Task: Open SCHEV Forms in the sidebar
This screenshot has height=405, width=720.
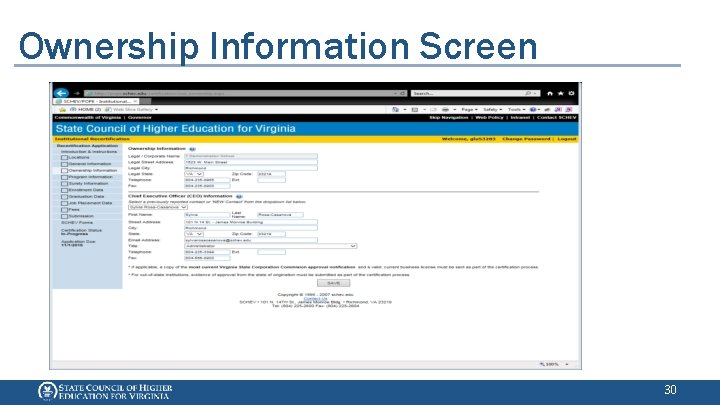Action: point(77,223)
